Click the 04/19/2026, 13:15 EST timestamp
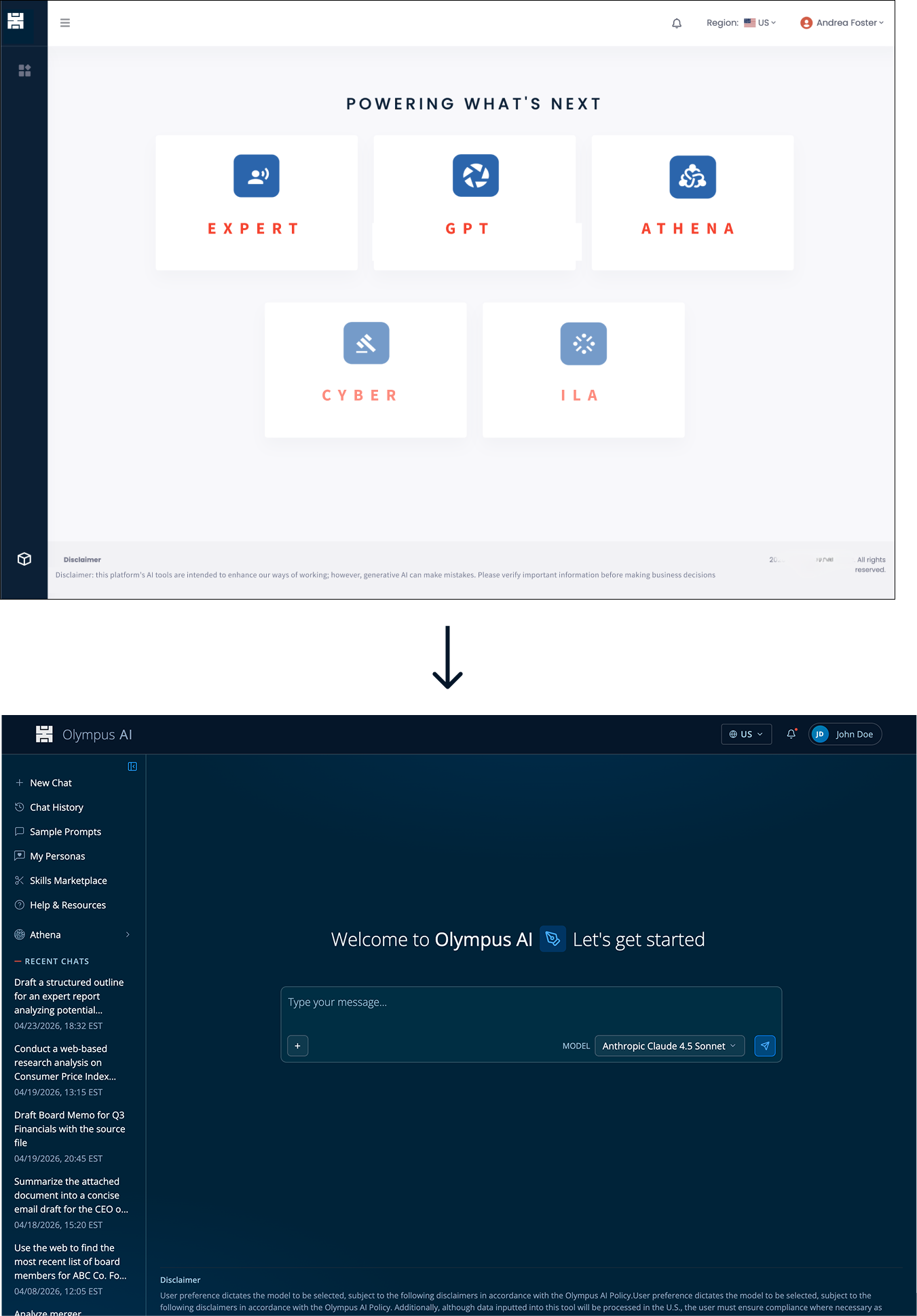 pos(58,1093)
